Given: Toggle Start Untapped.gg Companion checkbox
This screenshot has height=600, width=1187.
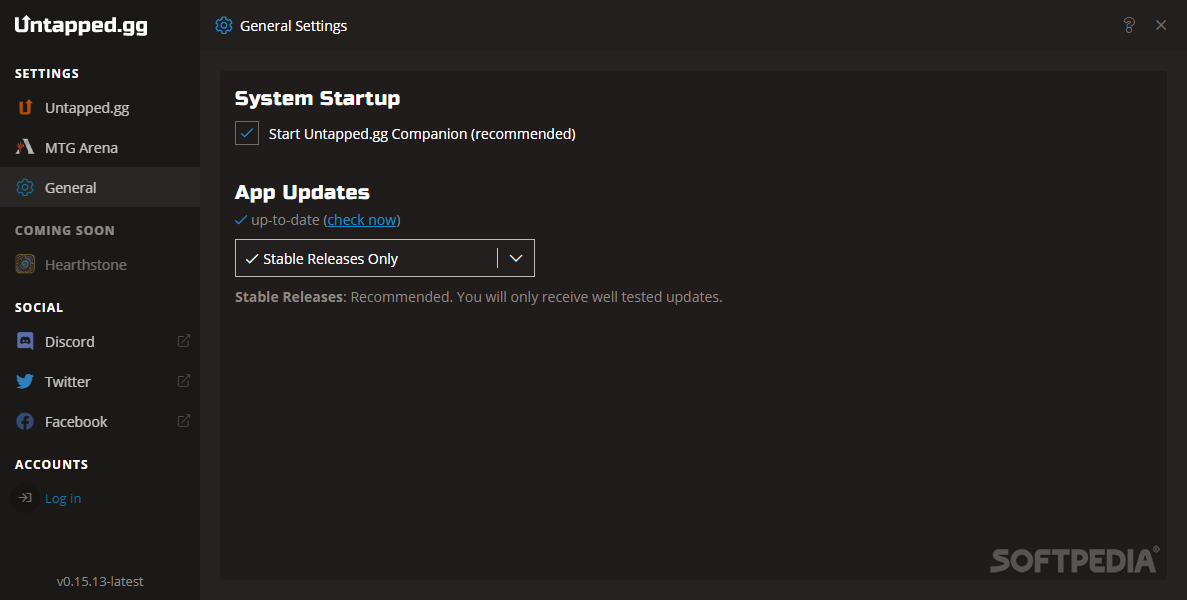Looking at the screenshot, I should [x=247, y=133].
